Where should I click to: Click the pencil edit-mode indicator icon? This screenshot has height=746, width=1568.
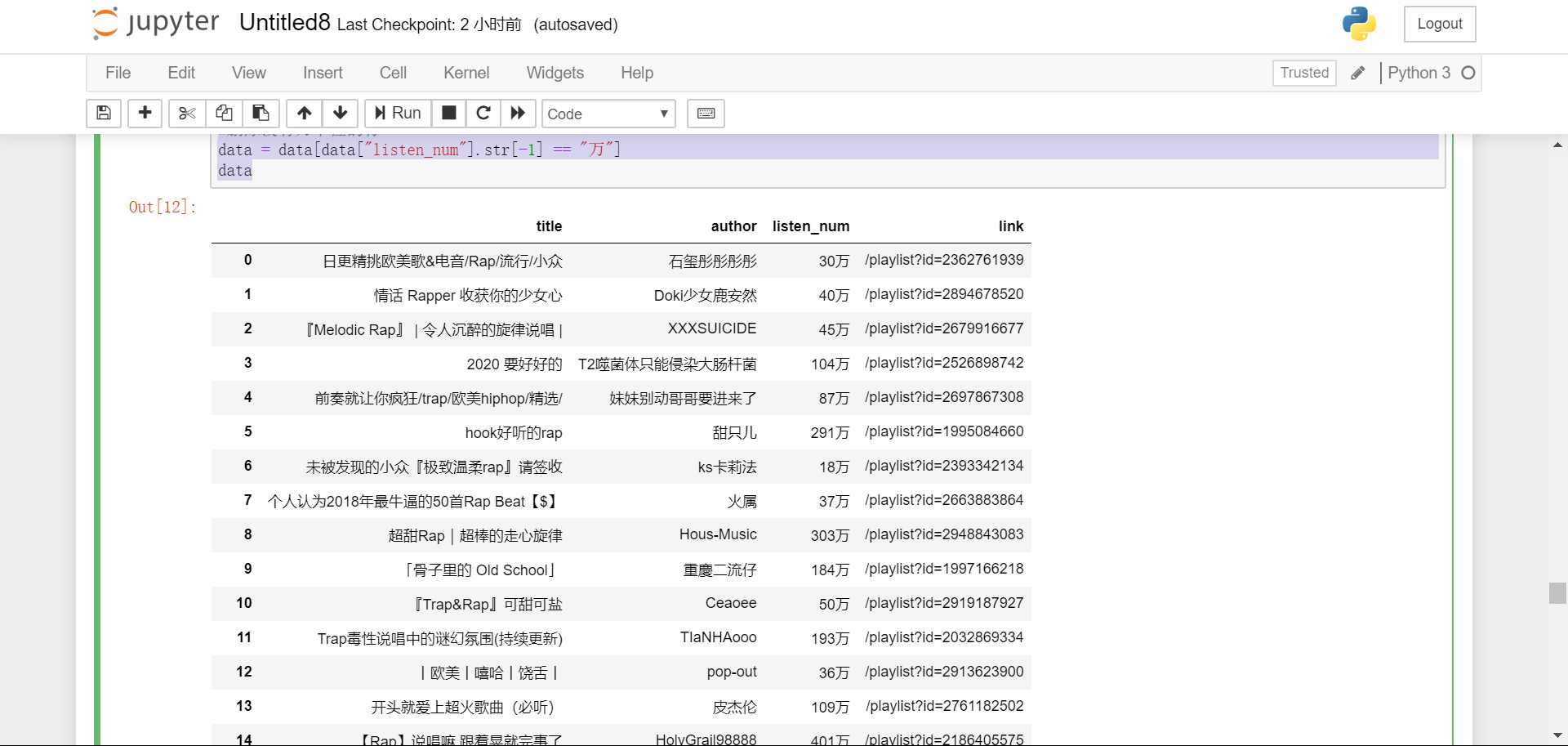tap(1357, 73)
